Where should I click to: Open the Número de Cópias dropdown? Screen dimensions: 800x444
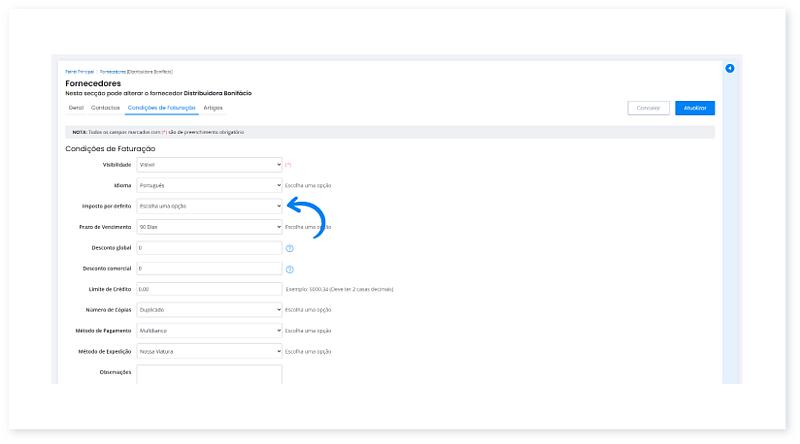coord(209,310)
